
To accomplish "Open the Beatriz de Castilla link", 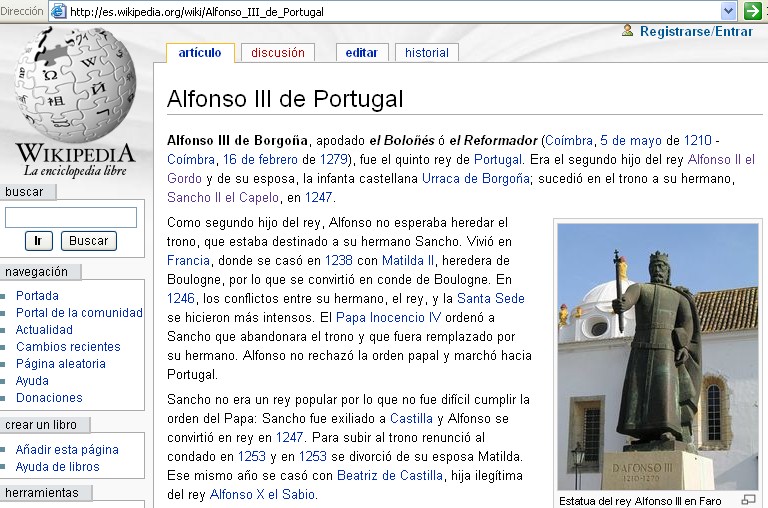I will coord(390,476).
